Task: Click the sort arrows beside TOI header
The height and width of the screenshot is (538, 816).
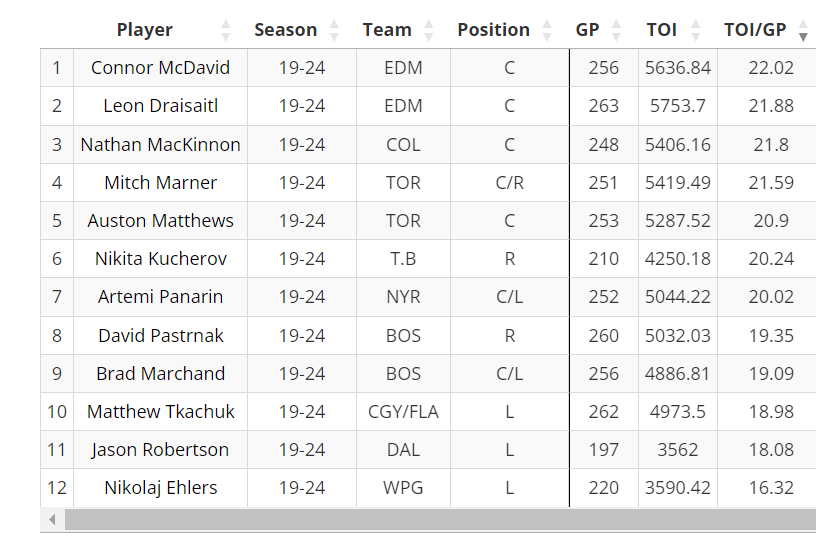Action: pyautogui.click(x=695, y=30)
